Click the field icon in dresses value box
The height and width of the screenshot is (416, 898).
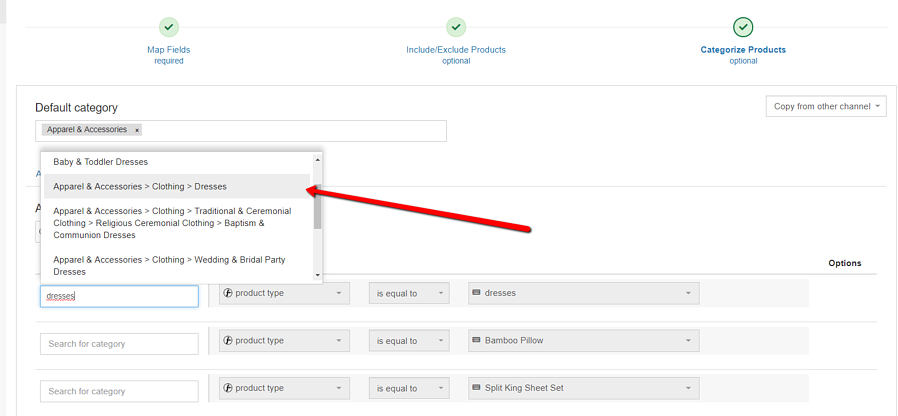pos(476,293)
